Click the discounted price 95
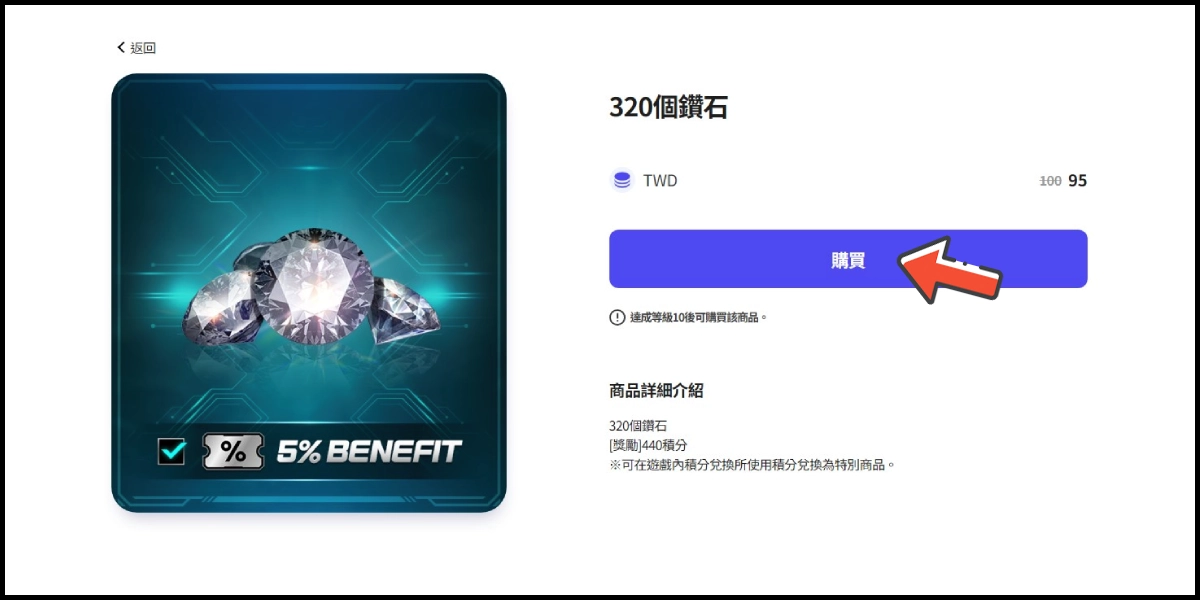This screenshot has height=600, width=1200. [x=1077, y=181]
